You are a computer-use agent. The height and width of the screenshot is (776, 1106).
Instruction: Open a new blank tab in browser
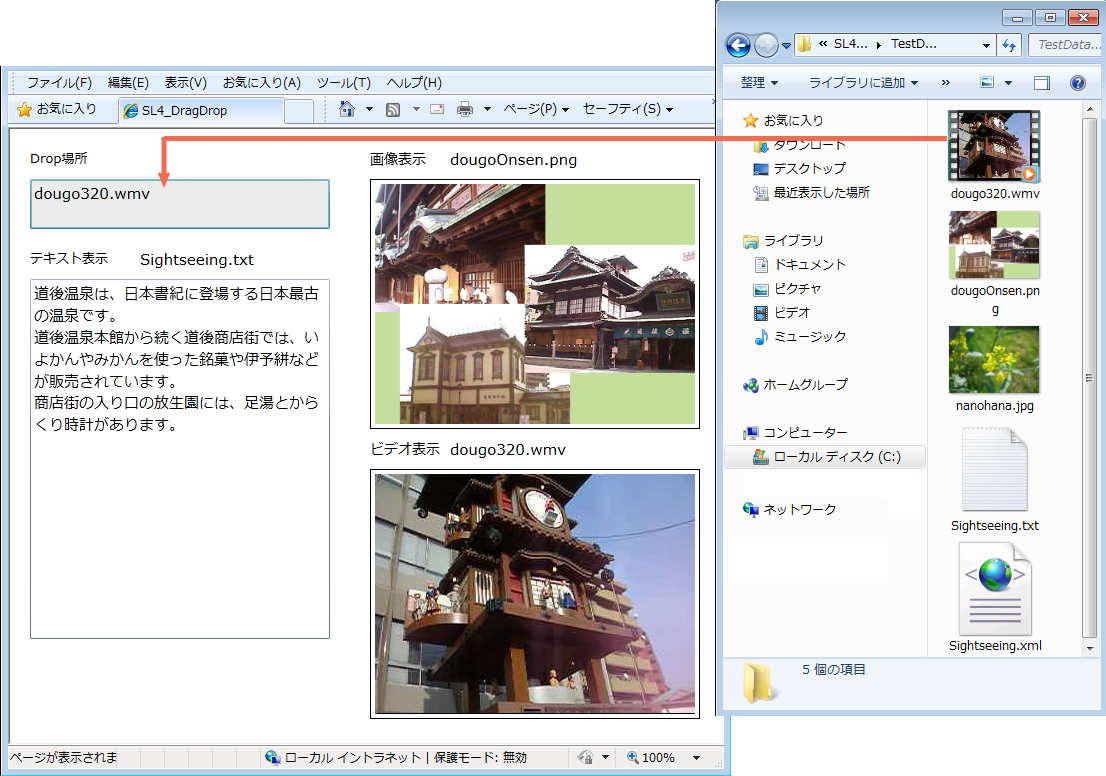pyautogui.click(x=299, y=111)
